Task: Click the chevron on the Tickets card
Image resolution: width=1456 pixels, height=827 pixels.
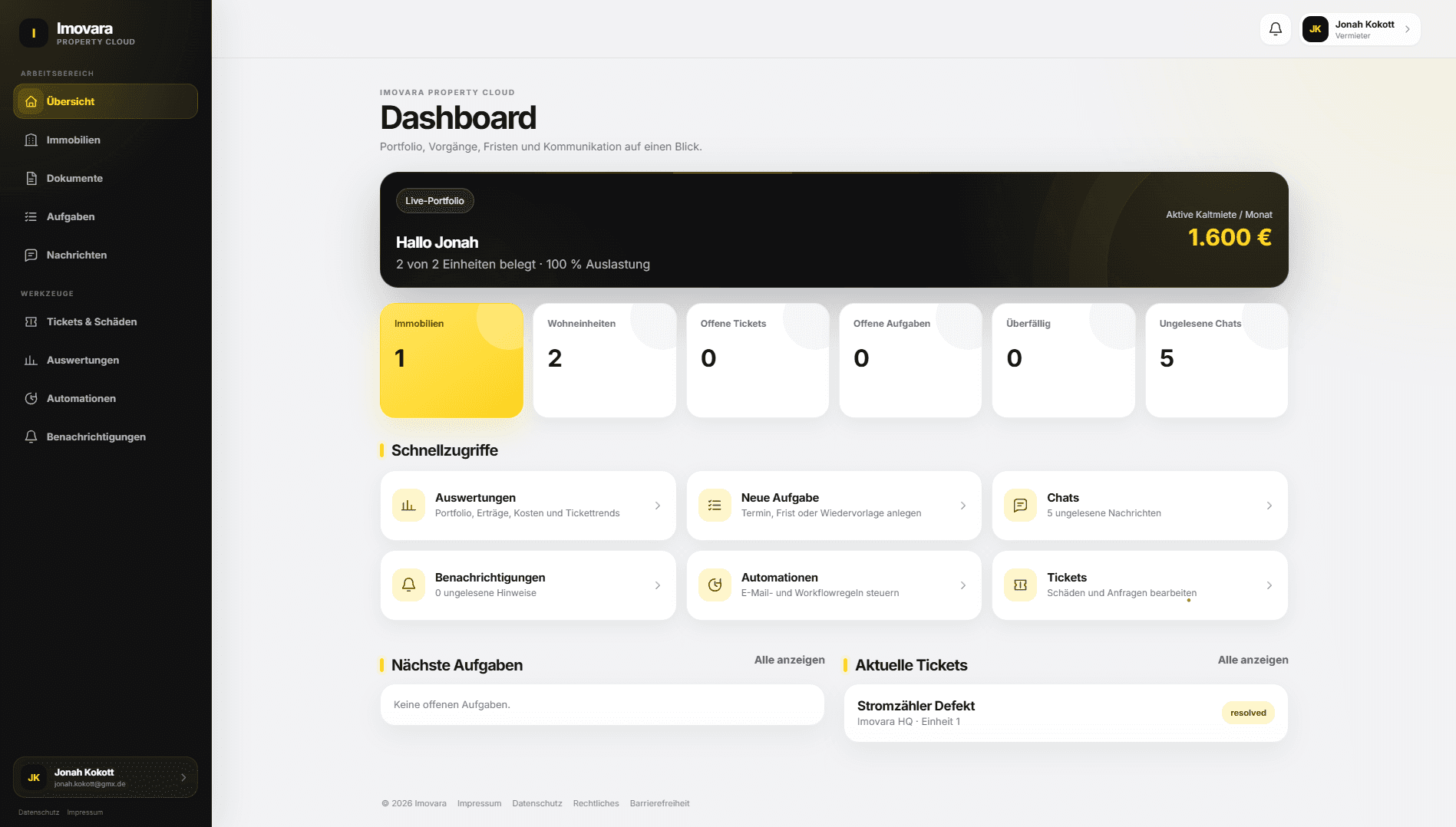Action: (x=1269, y=585)
